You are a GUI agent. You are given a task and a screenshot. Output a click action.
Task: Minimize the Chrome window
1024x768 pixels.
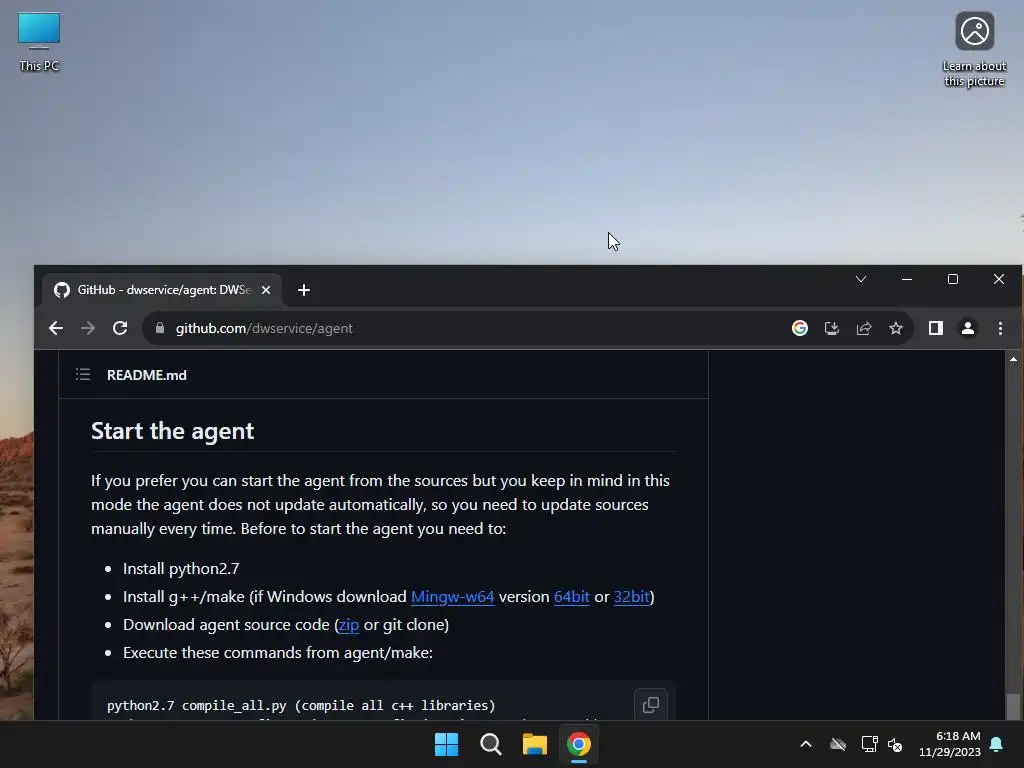click(x=906, y=280)
